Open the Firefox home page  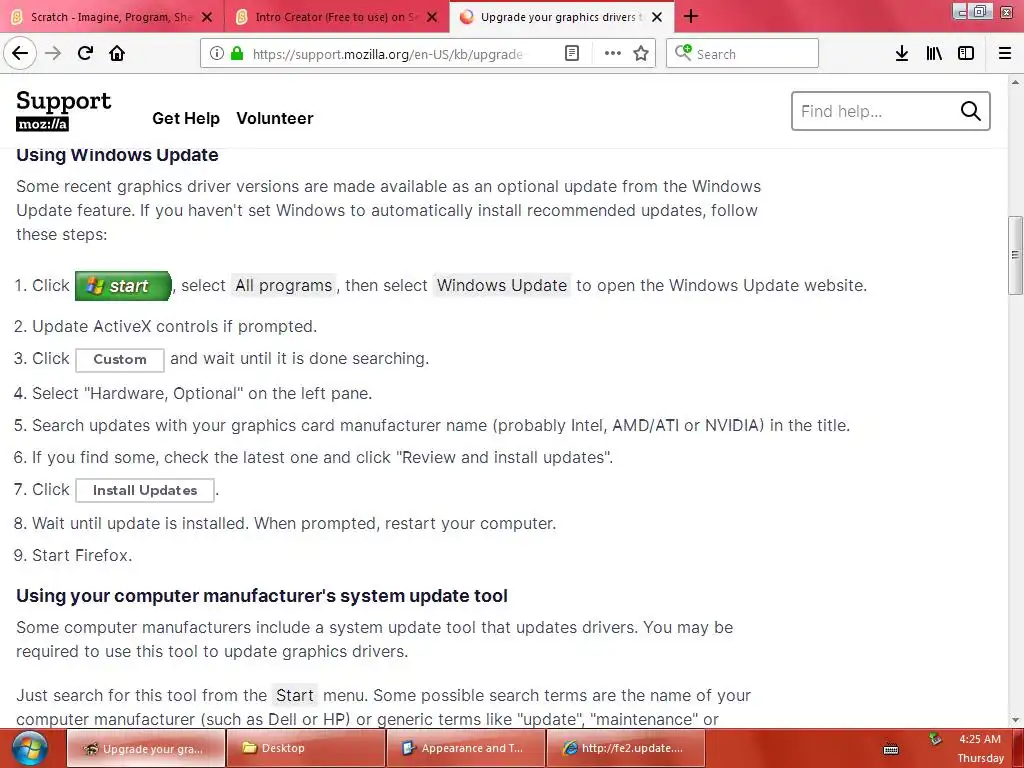pyautogui.click(x=117, y=54)
